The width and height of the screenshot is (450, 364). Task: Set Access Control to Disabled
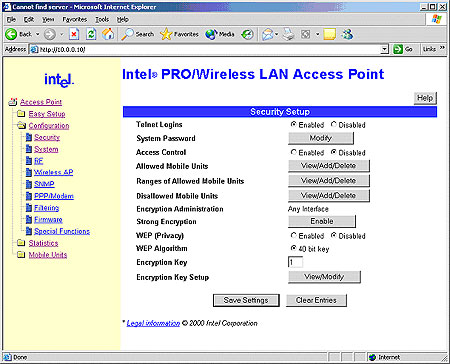(333, 152)
